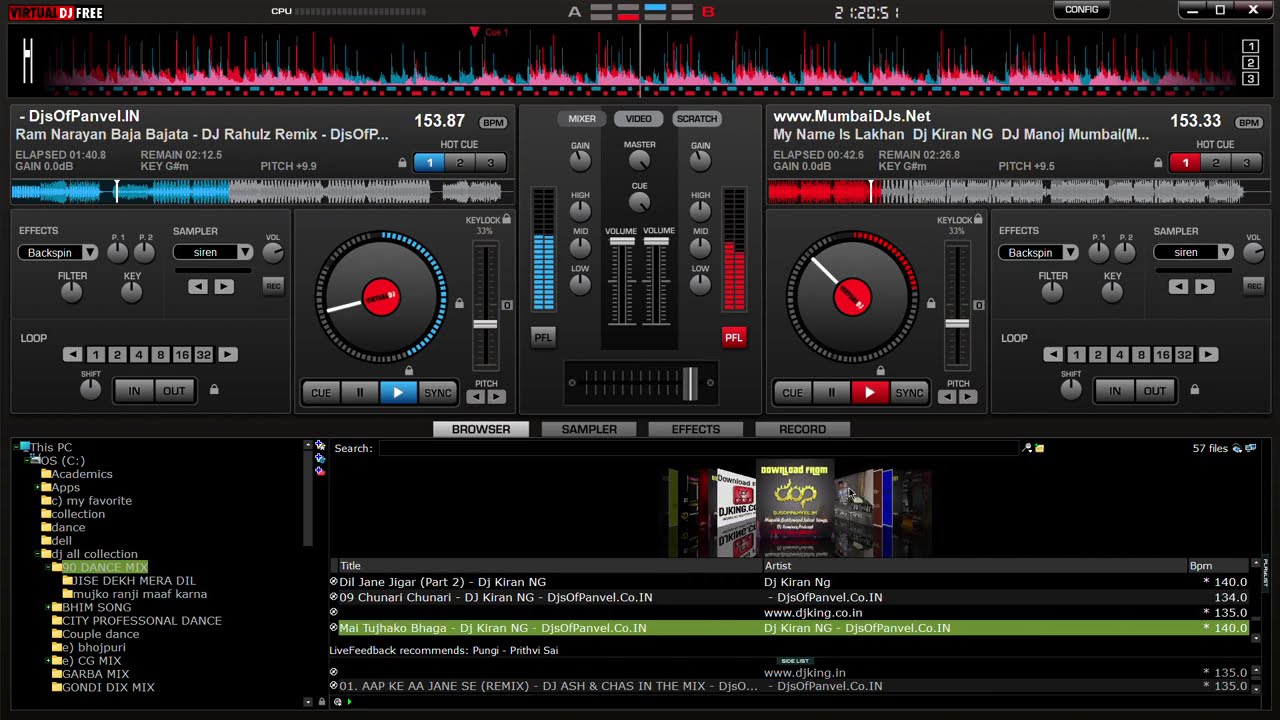Viewport: 1280px width, 720px height.
Task: Click into the Search field
Action: click(698, 448)
